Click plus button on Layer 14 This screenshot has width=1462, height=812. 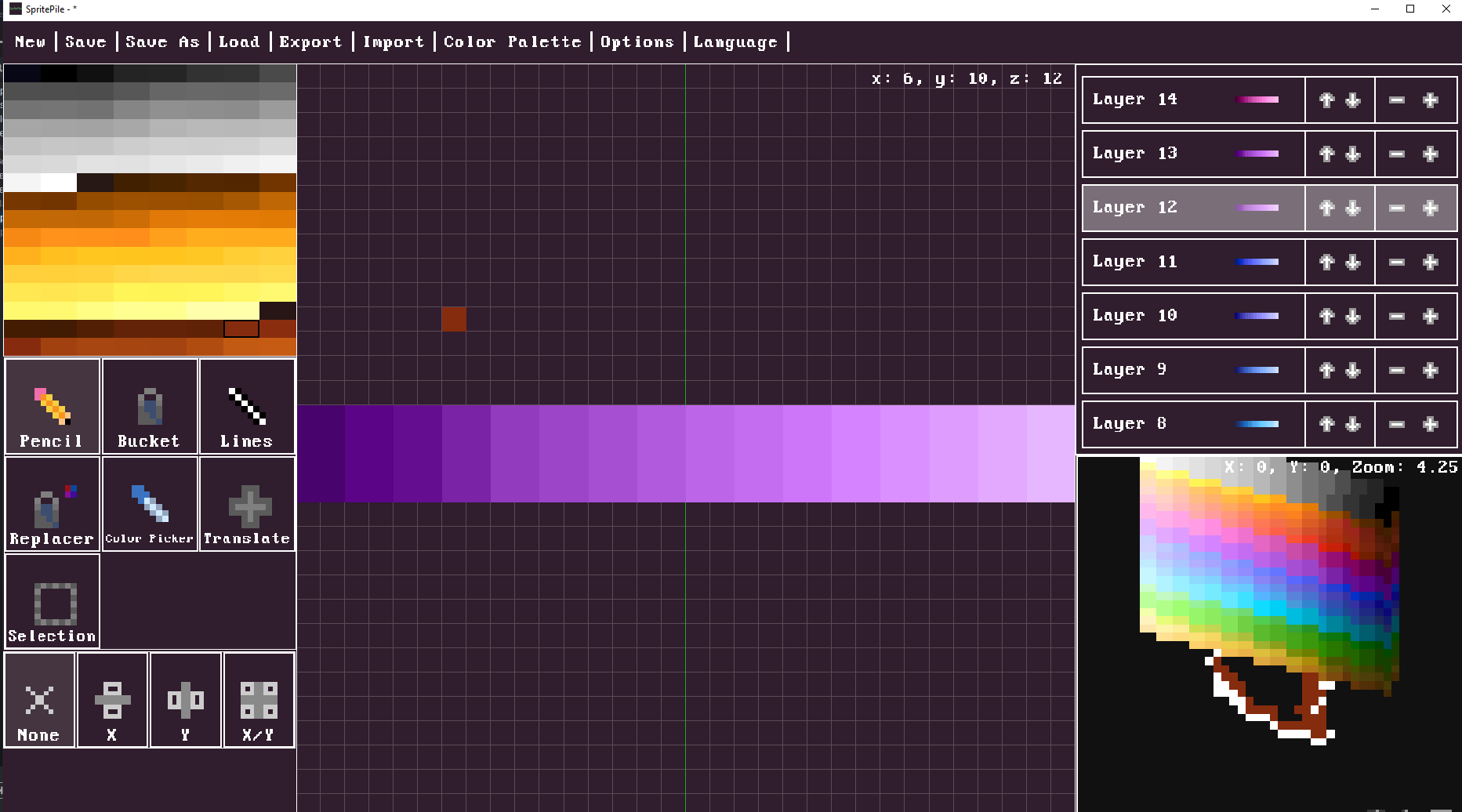pyautogui.click(x=1431, y=100)
